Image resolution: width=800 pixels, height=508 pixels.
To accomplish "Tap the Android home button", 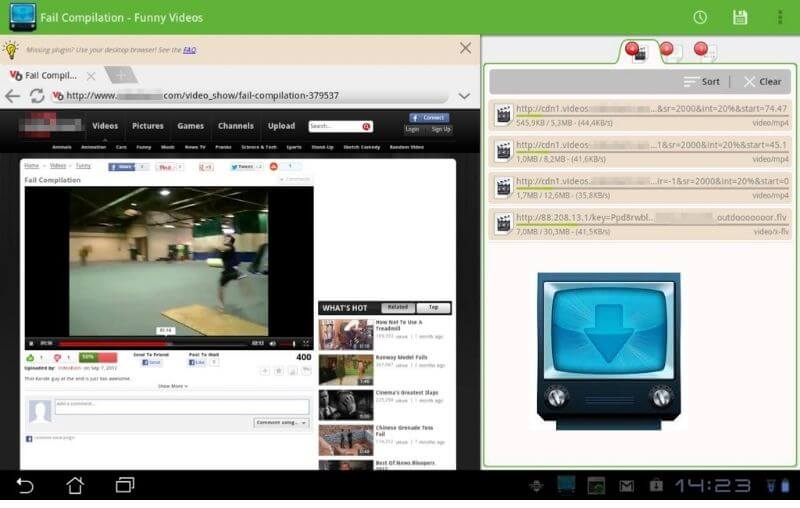I will [x=75, y=486].
